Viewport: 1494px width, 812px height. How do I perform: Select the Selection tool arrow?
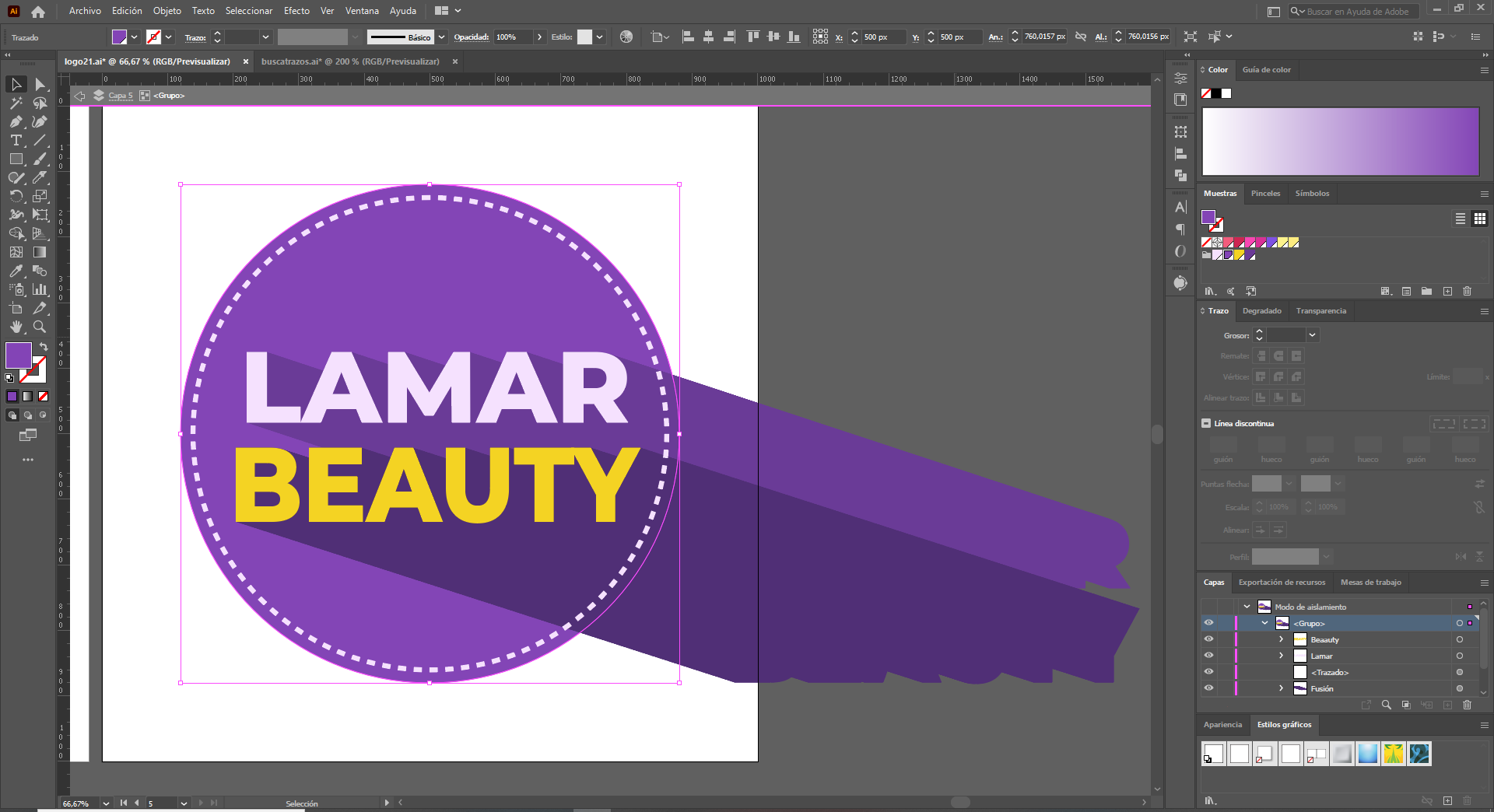pyautogui.click(x=16, y=84)
